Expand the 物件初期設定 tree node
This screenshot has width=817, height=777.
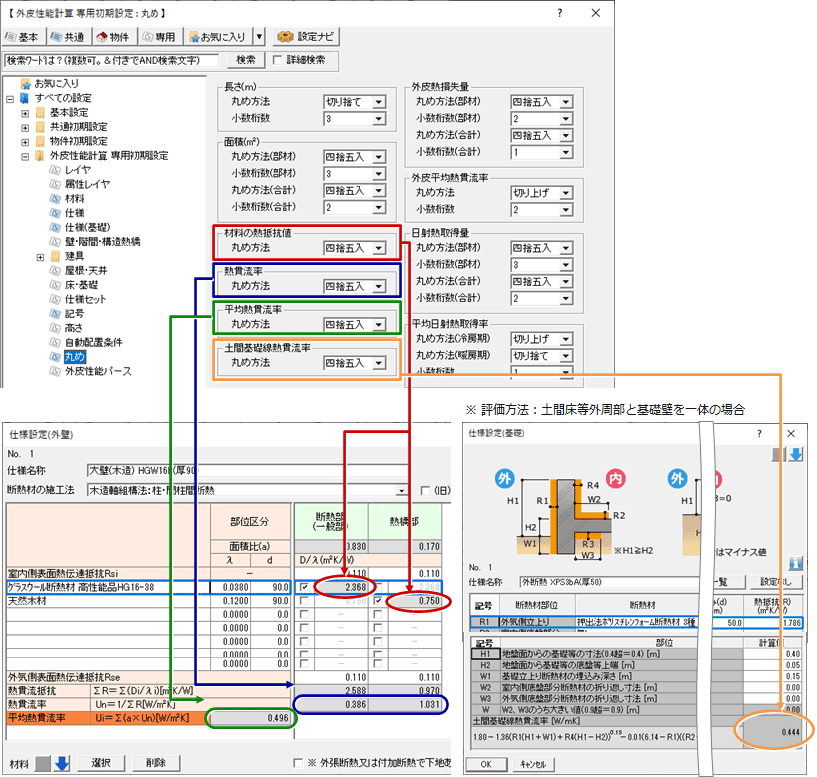[25, 142]
